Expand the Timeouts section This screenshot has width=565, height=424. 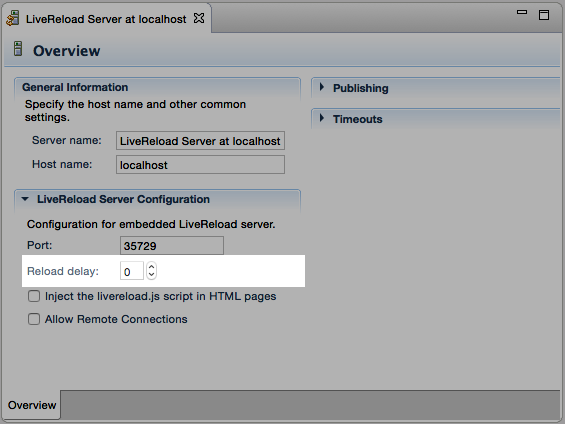(322, 118)
